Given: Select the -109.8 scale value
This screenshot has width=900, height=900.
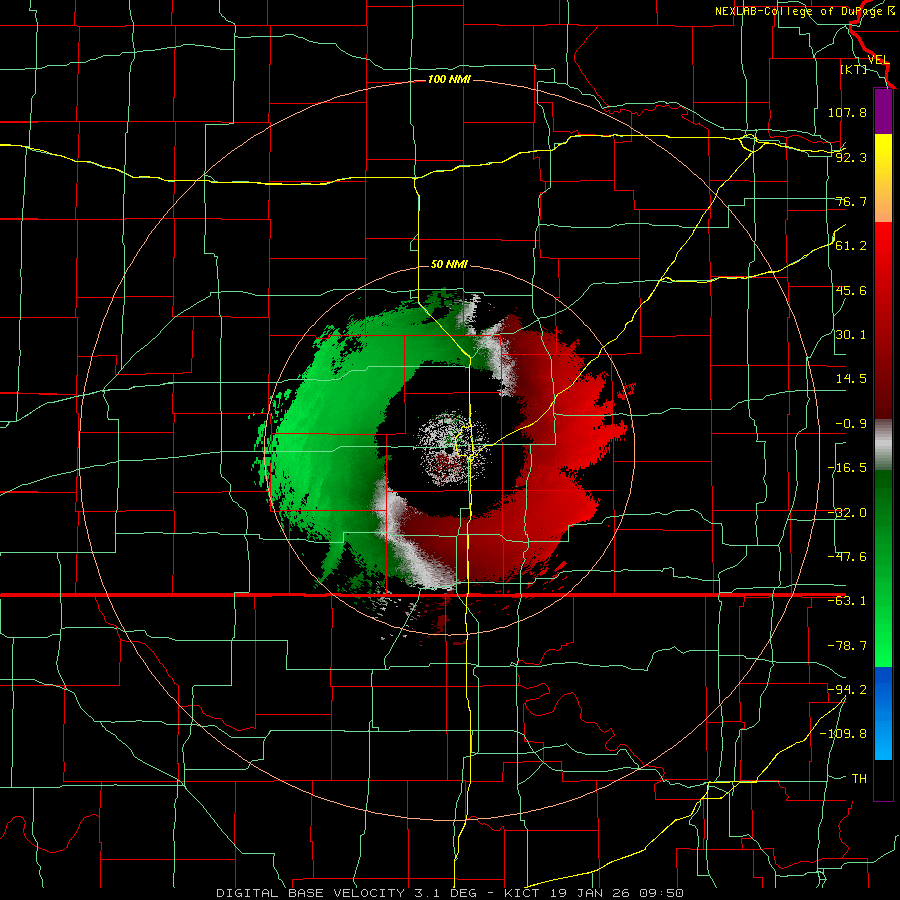Looking at the screenshot, I should pyautogui.click(x=843, y=734).
